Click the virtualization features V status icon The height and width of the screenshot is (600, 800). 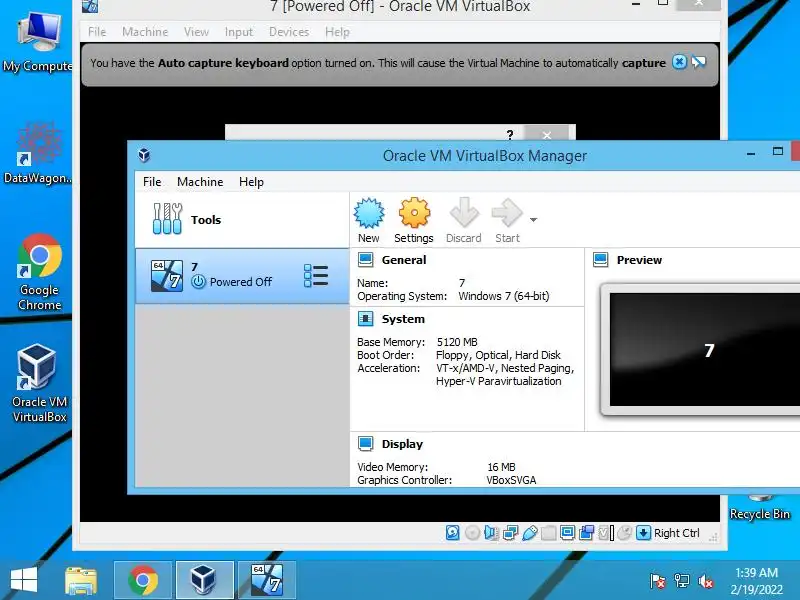(606, 533)
